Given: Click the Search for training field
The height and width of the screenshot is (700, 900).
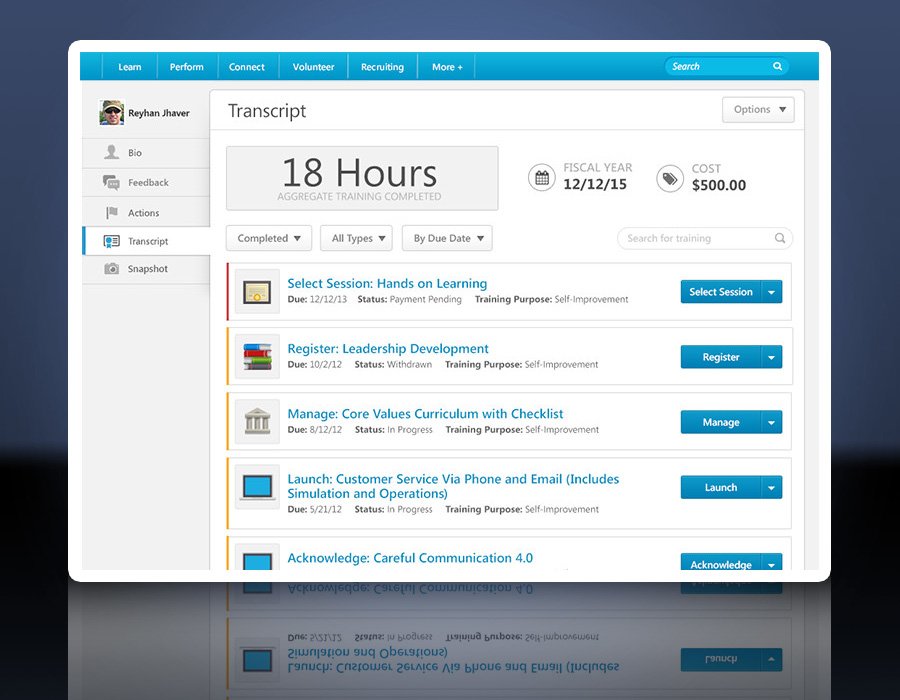Looking at the screenshot, I should point(705,238).
